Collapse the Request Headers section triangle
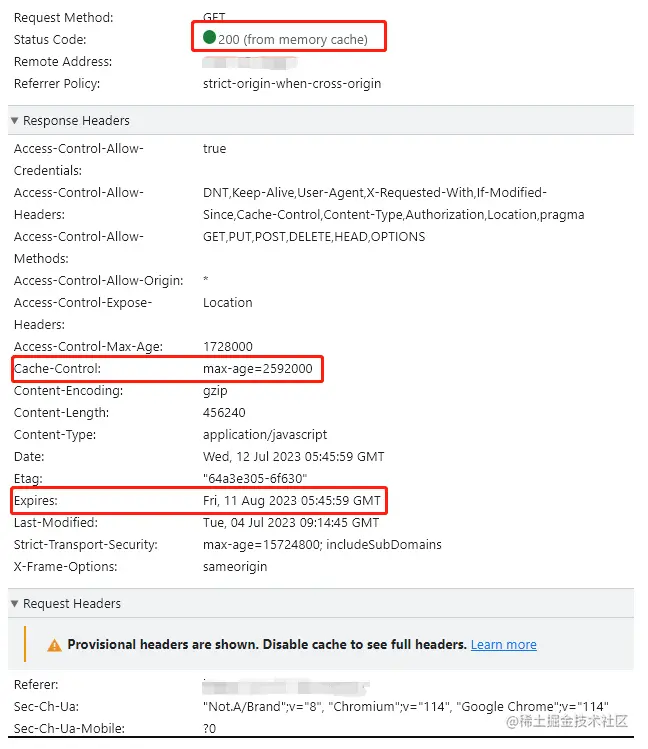Viewport: 648px width, 749px height. point(15,604)
